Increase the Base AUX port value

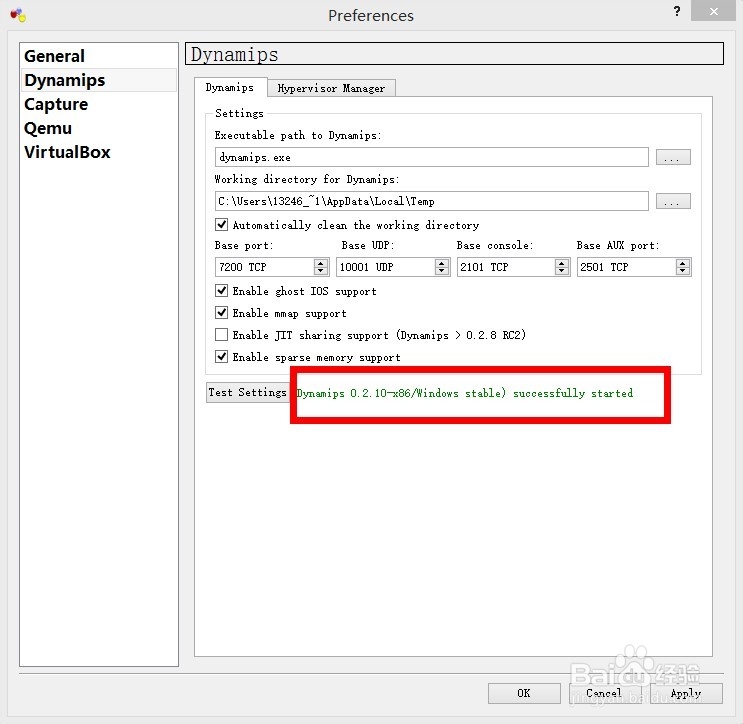tap(683, 263)
